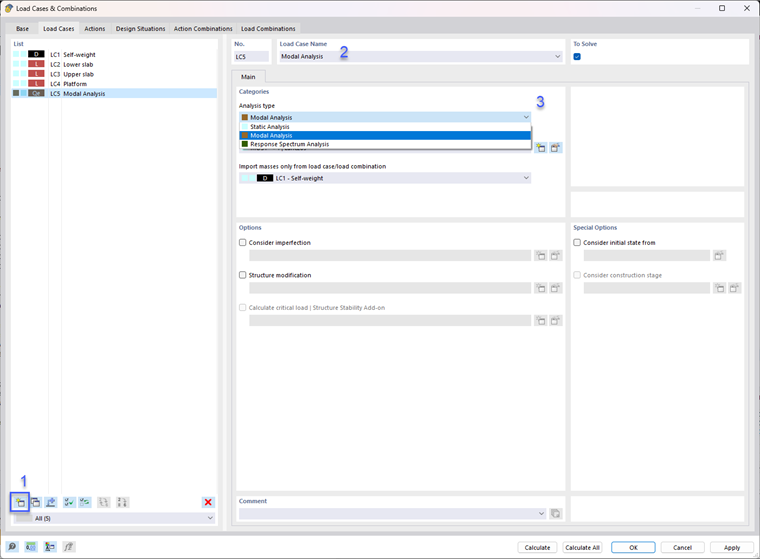
Task: Open the Load Combinations tab
Action: [268, 29]
